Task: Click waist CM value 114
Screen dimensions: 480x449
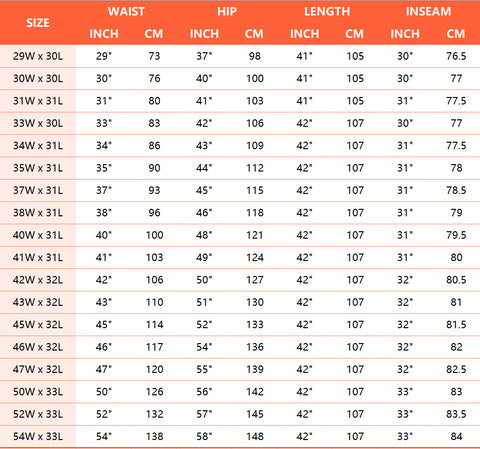Action: tap(154, 324)
